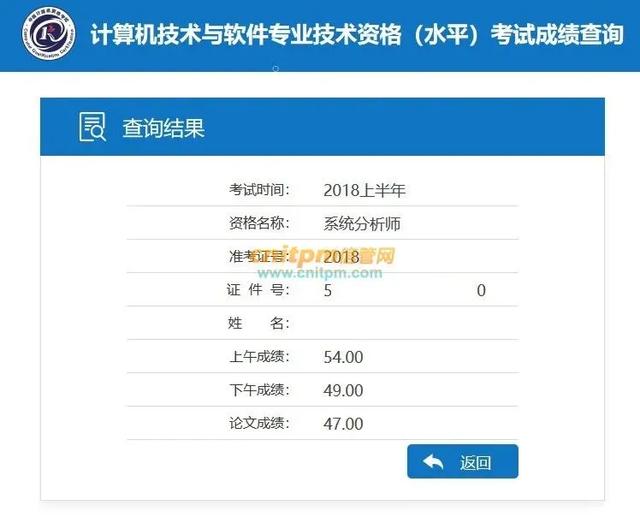Click the query results document-search icon
Image resolution: width=640 pixels, height=517 pixels.
click(x=92, y=127)
